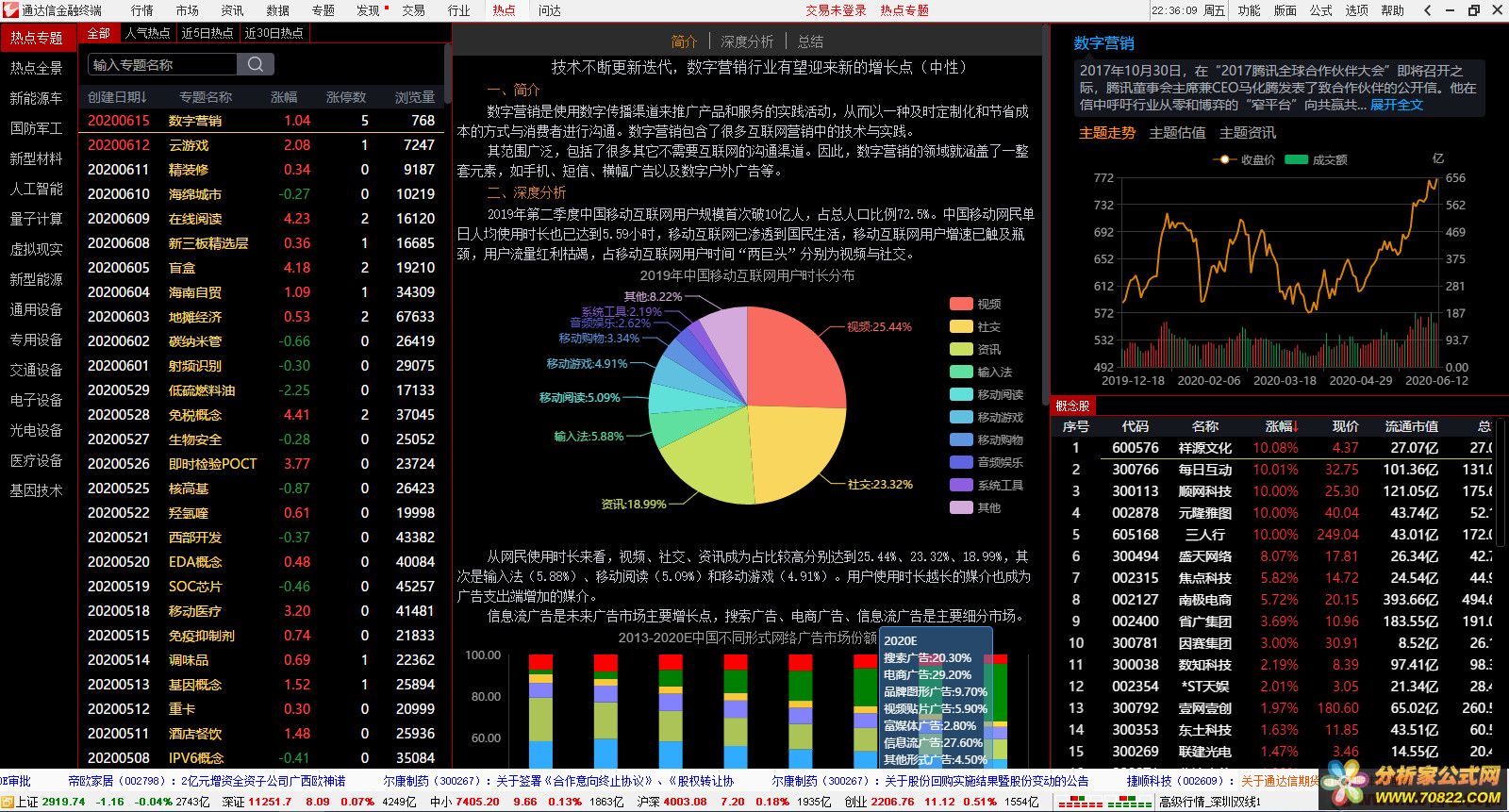Switch to 人气热点 tab
The image size is (1509, 812).
pos(148,33)
